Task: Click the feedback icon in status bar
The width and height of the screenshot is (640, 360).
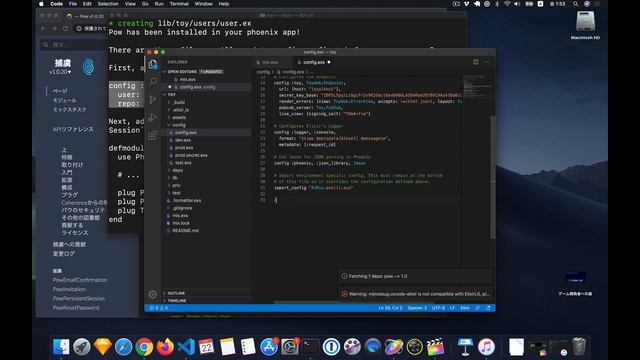Action: coord(478,308)
